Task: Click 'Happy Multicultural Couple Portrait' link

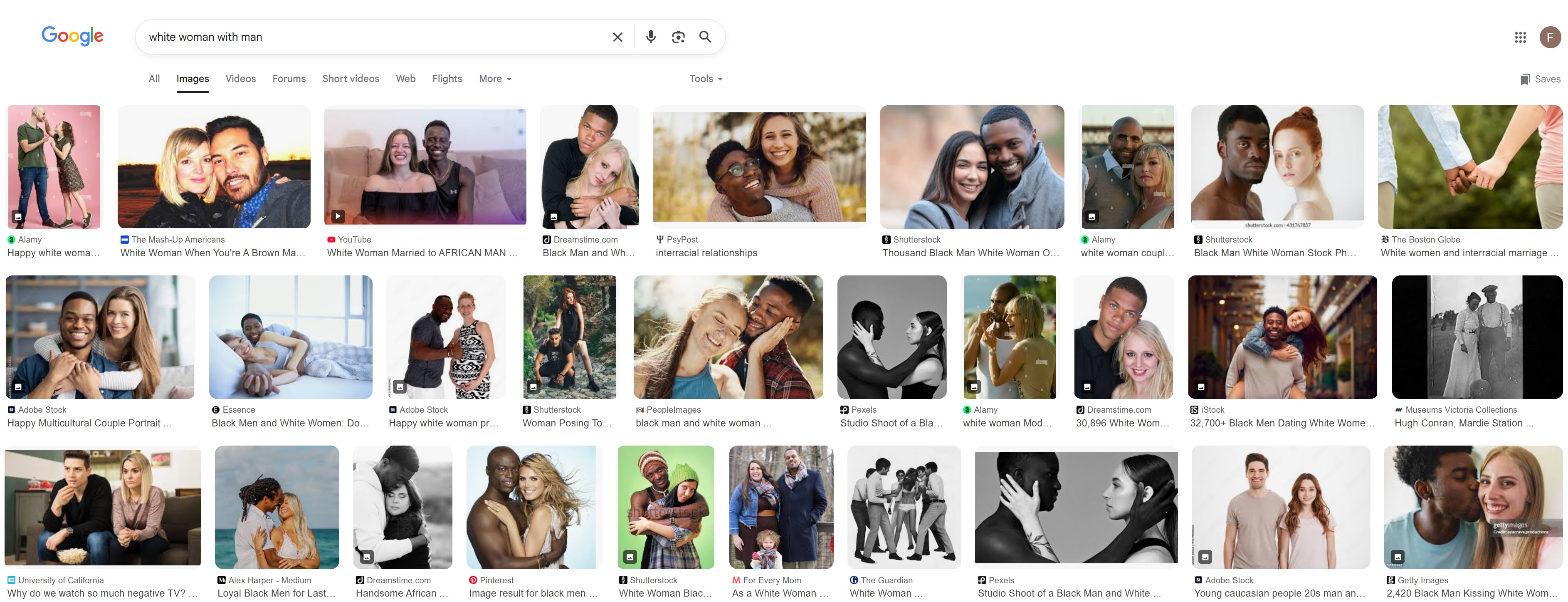Action: click(89, 423)
